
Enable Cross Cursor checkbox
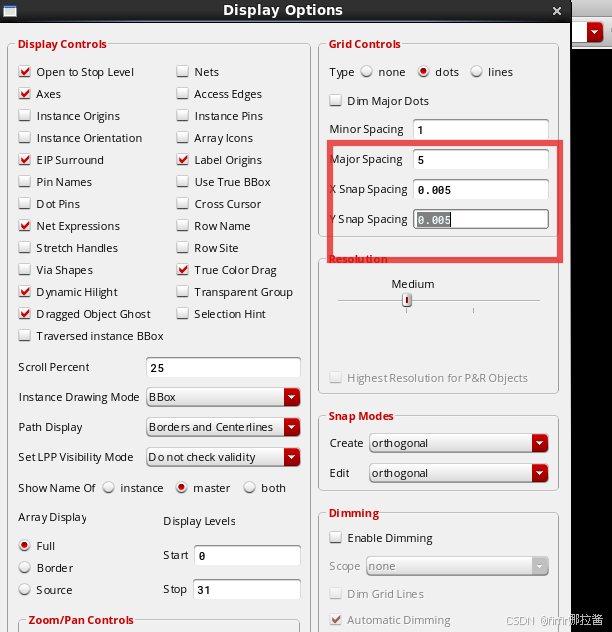183,204
